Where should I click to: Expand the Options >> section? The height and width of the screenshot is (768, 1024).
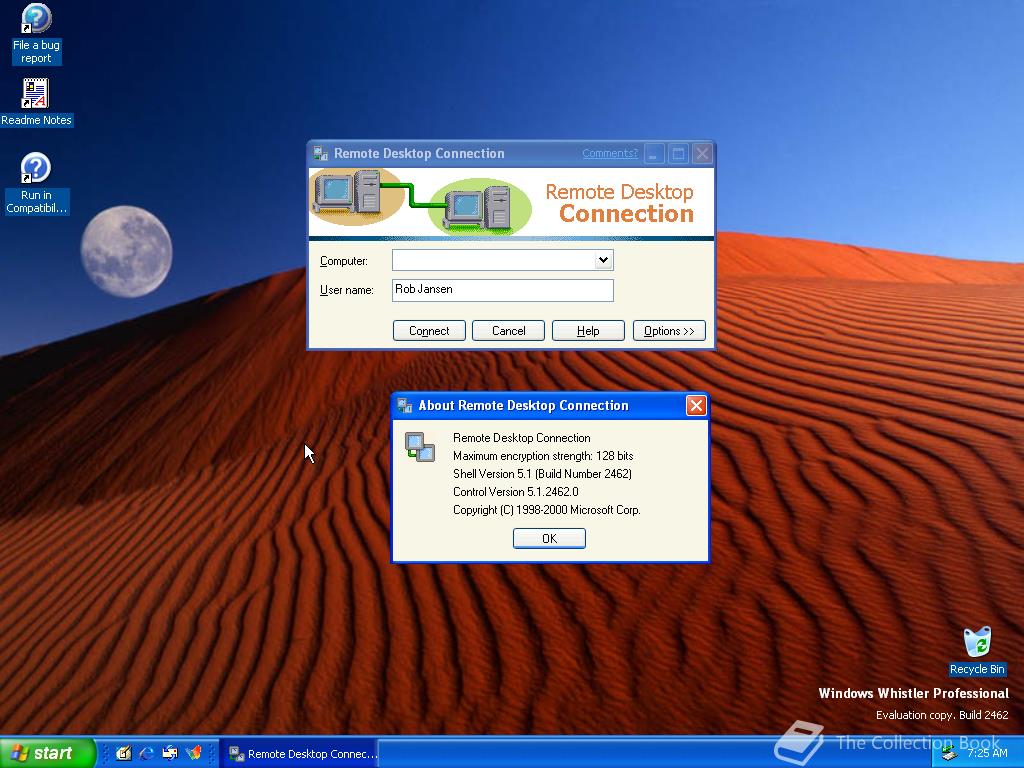(x=669, y=331)
